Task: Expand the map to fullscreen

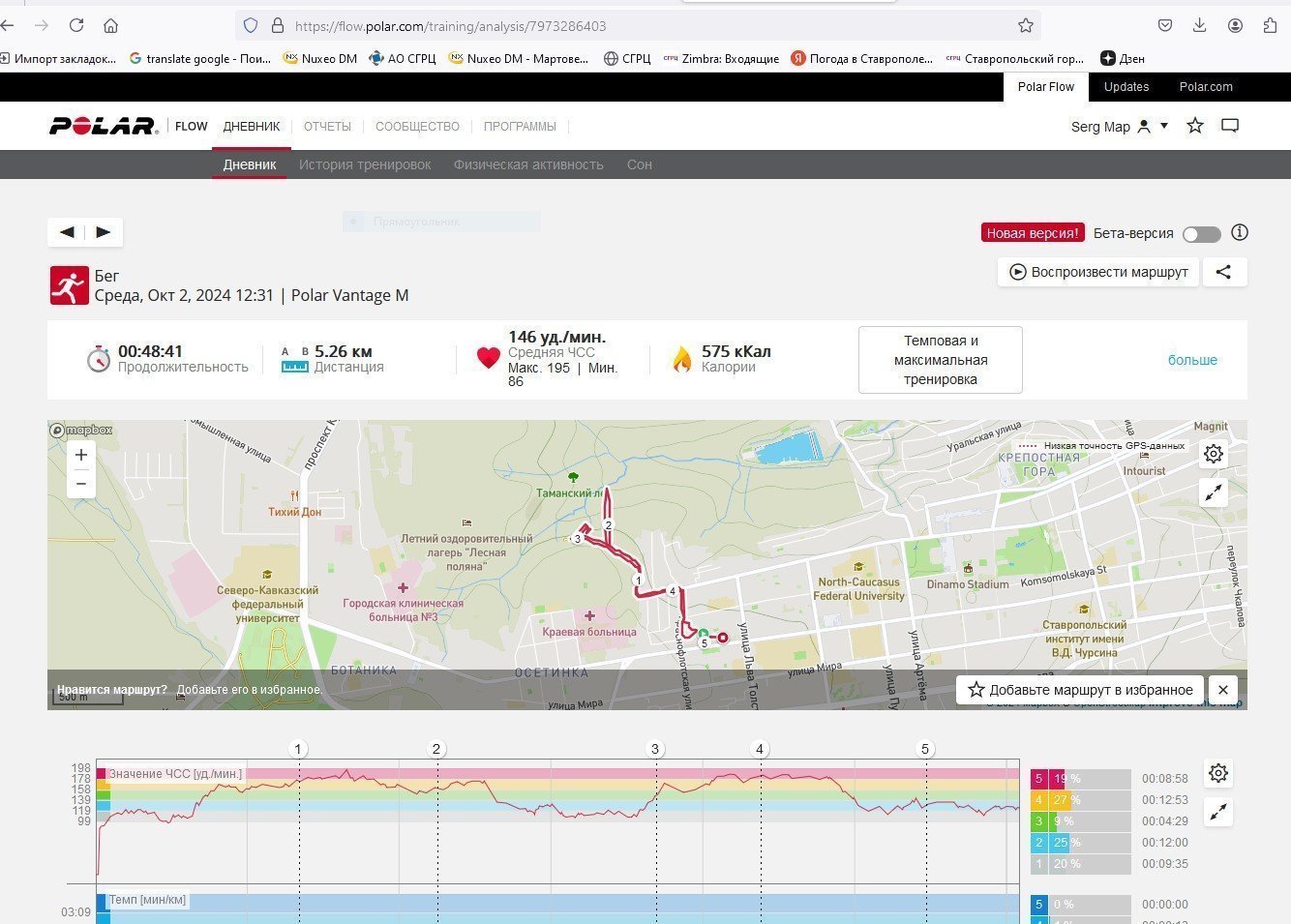Action: [x=1214, y=492]
